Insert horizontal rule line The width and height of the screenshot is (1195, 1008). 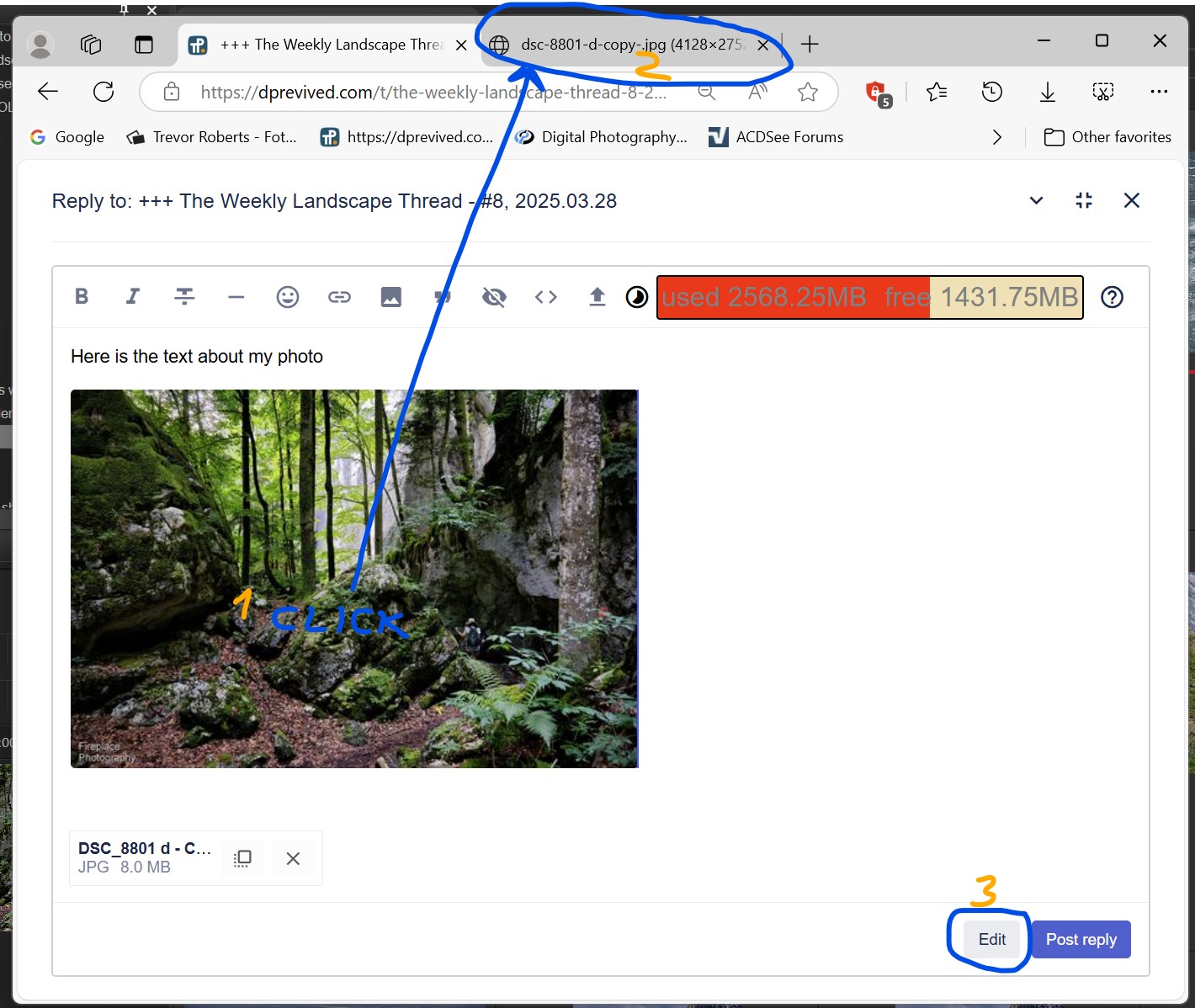click(x=236, y=297)
